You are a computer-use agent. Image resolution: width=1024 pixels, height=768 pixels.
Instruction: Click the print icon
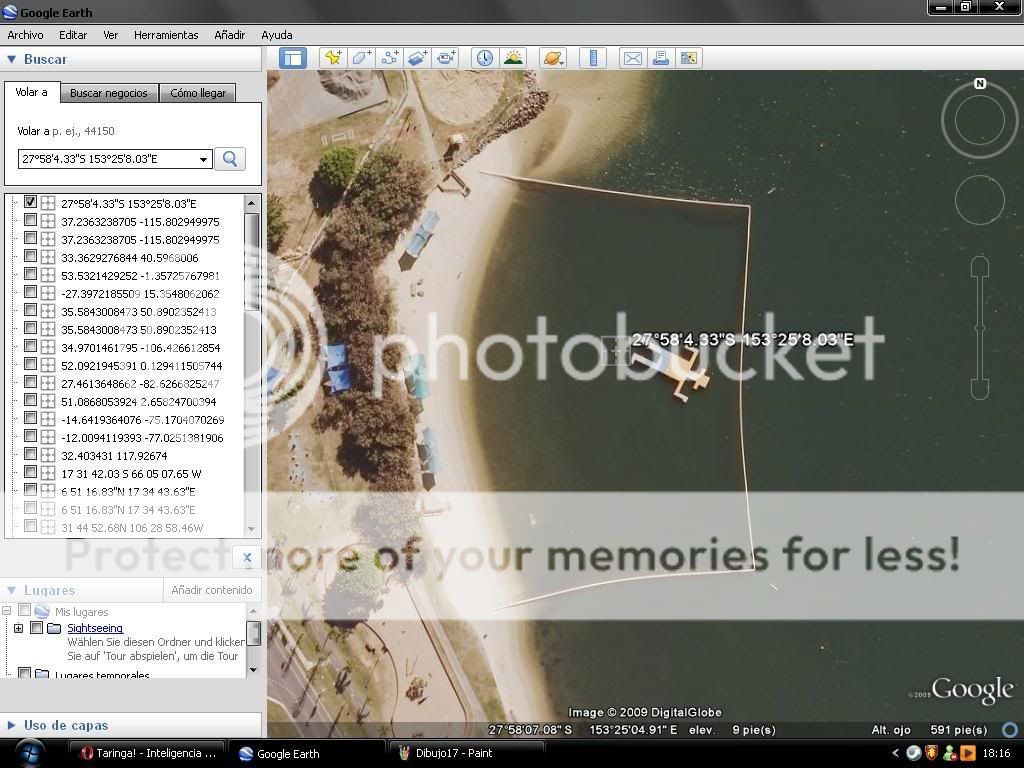pos(660,58)
